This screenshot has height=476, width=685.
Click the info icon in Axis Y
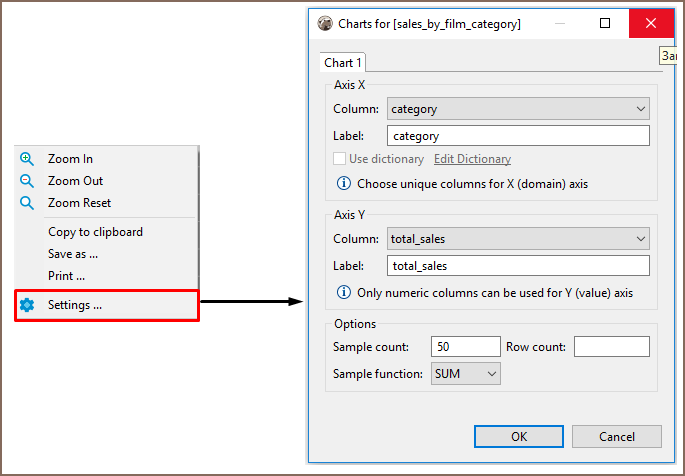click(344, 293)
